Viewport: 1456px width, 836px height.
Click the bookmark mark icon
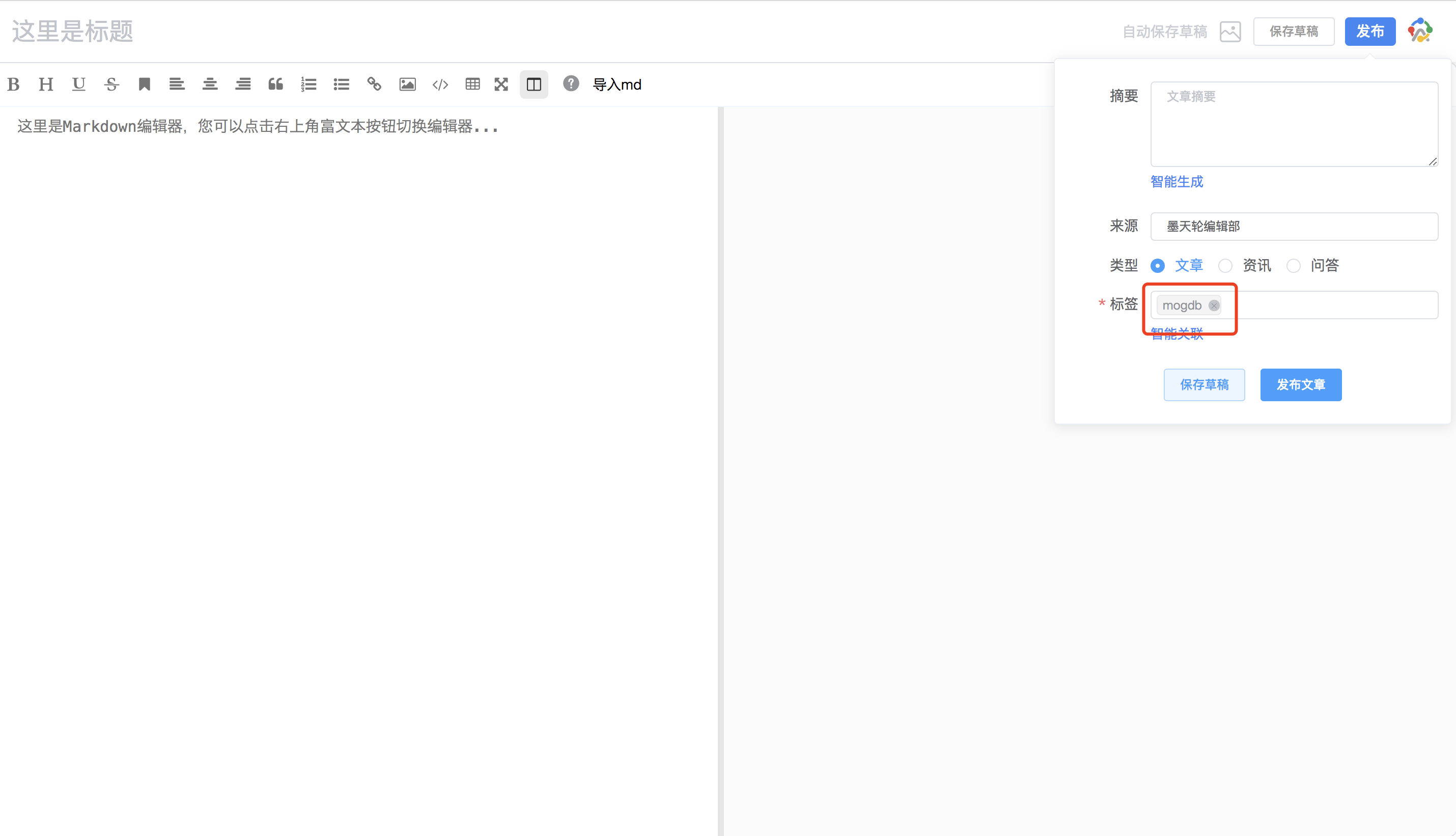[x=144, y=85]
